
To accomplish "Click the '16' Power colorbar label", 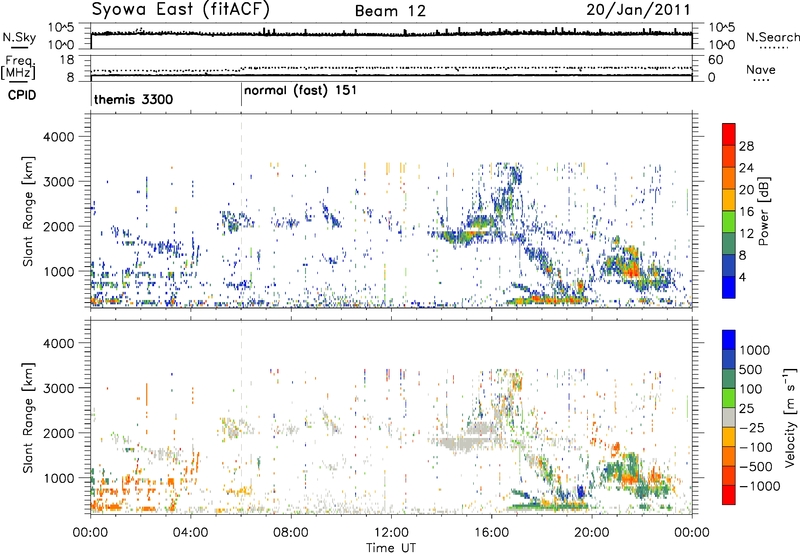I will click(x=746, y=212).
